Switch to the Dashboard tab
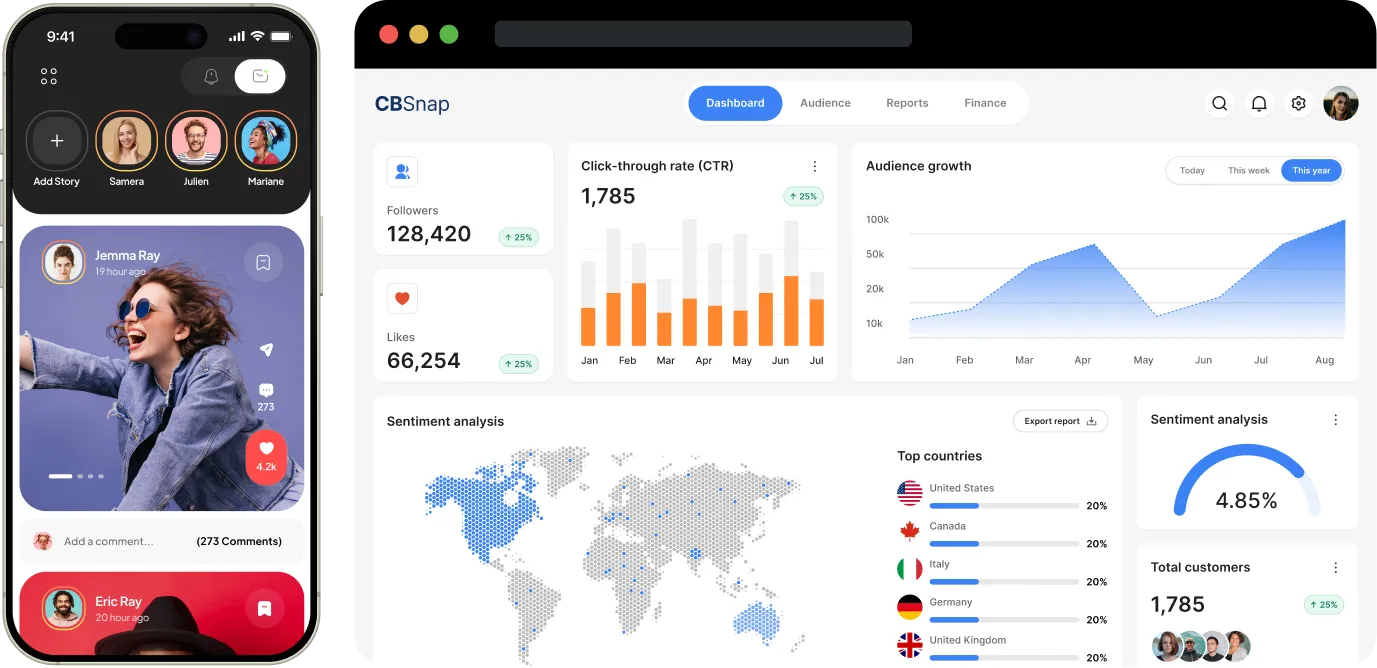Viewport: 1377px width, 668px height. pos(735,103)
